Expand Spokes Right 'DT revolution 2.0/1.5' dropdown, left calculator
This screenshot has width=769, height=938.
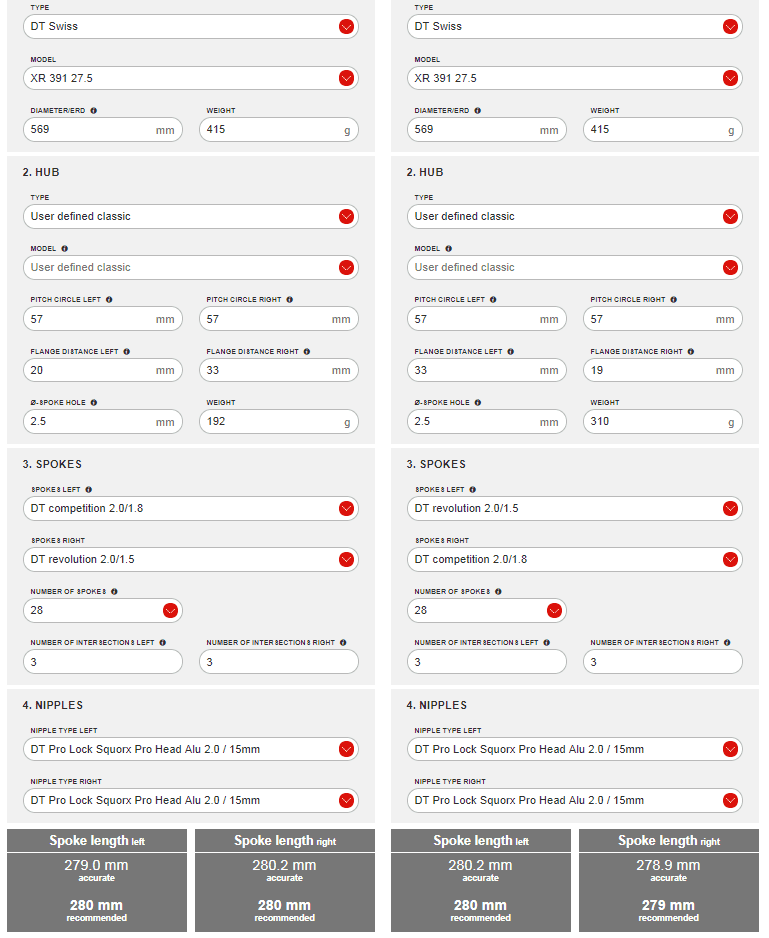(x=346, y=559)
